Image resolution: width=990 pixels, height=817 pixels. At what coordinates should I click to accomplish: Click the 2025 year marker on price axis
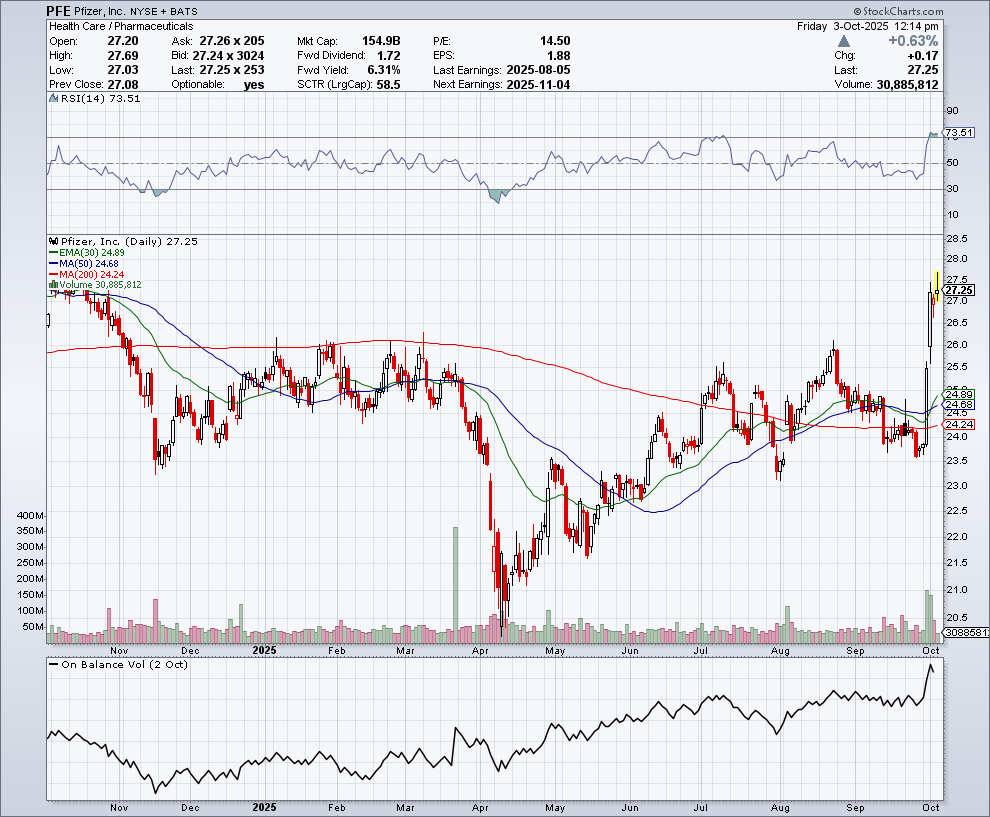point(265,649)
